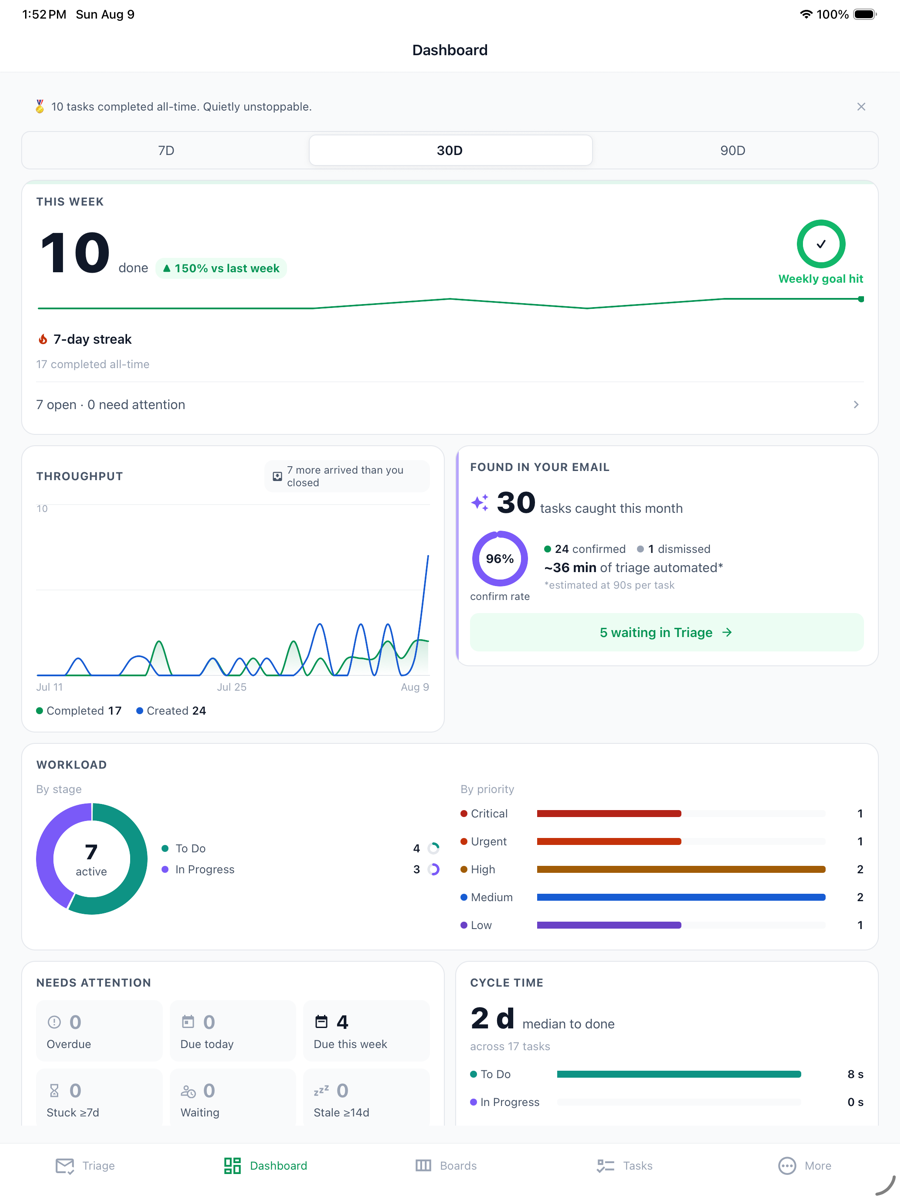Open the Overdue tile

[99, 1031]
